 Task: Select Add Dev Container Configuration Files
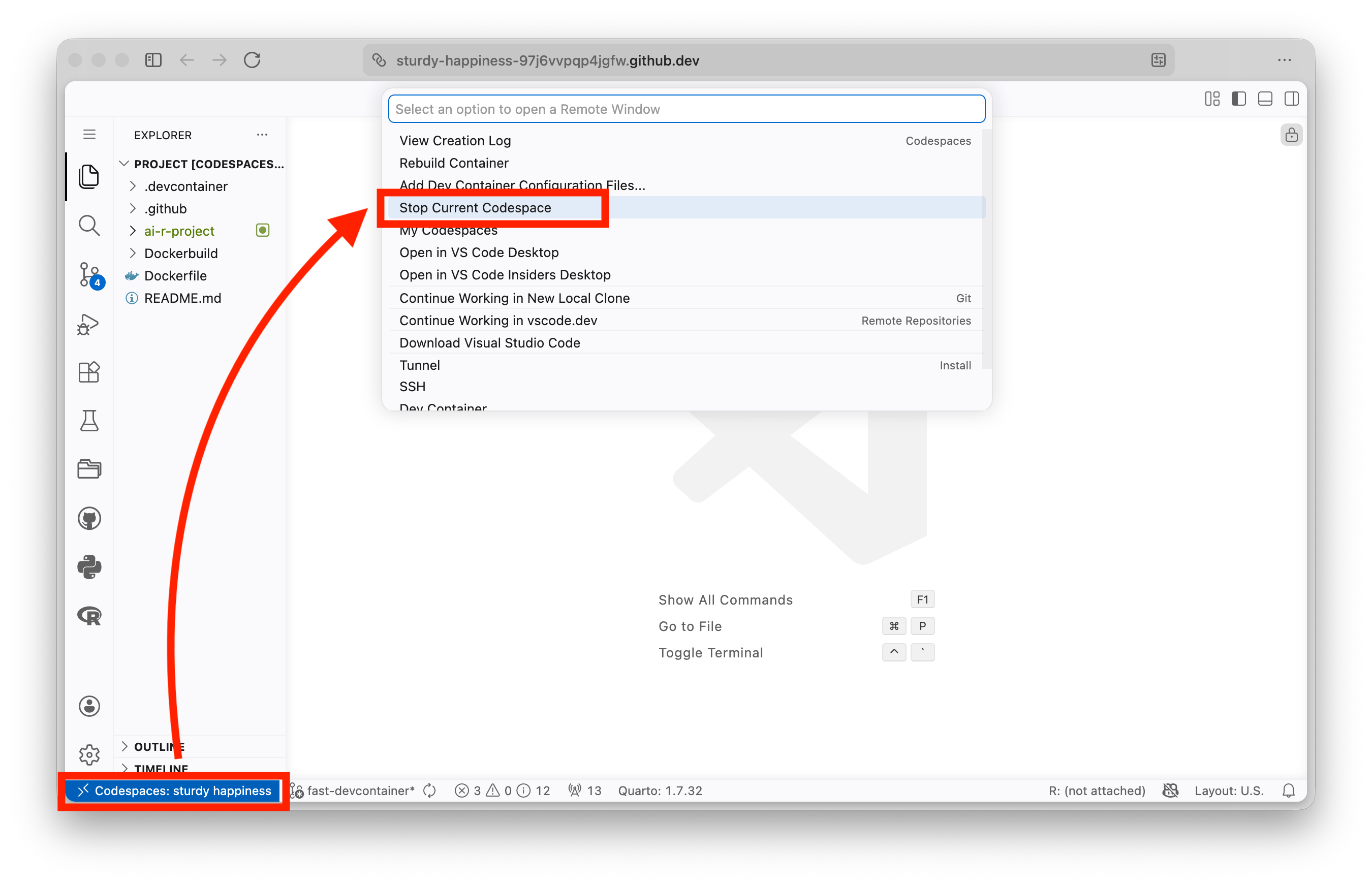[687, 185]
